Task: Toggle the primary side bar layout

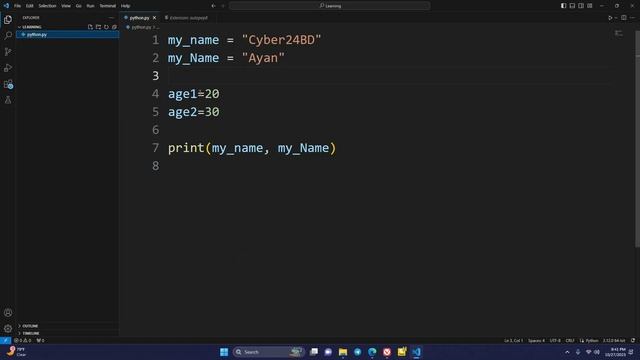Action: point(563,6)
